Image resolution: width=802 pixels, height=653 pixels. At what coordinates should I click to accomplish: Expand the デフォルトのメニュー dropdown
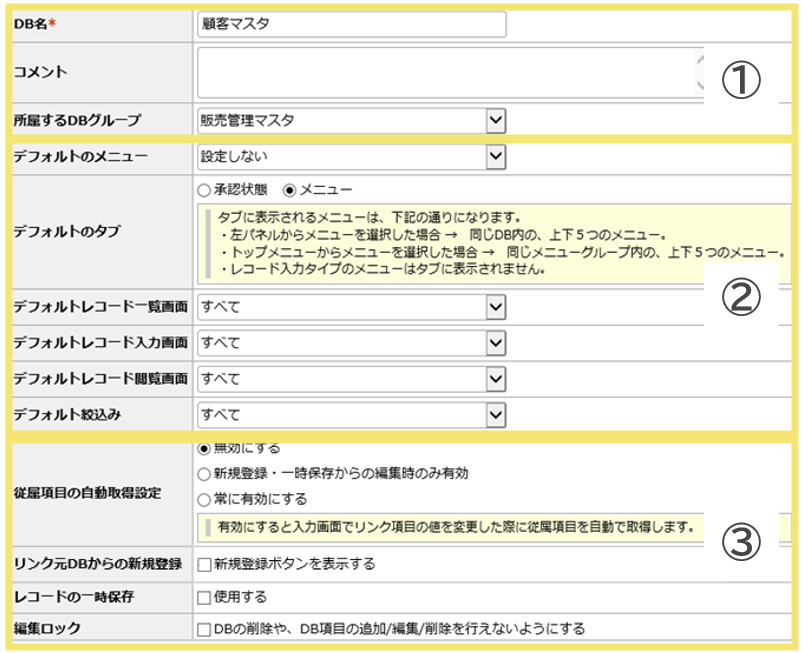pos(351,156)
